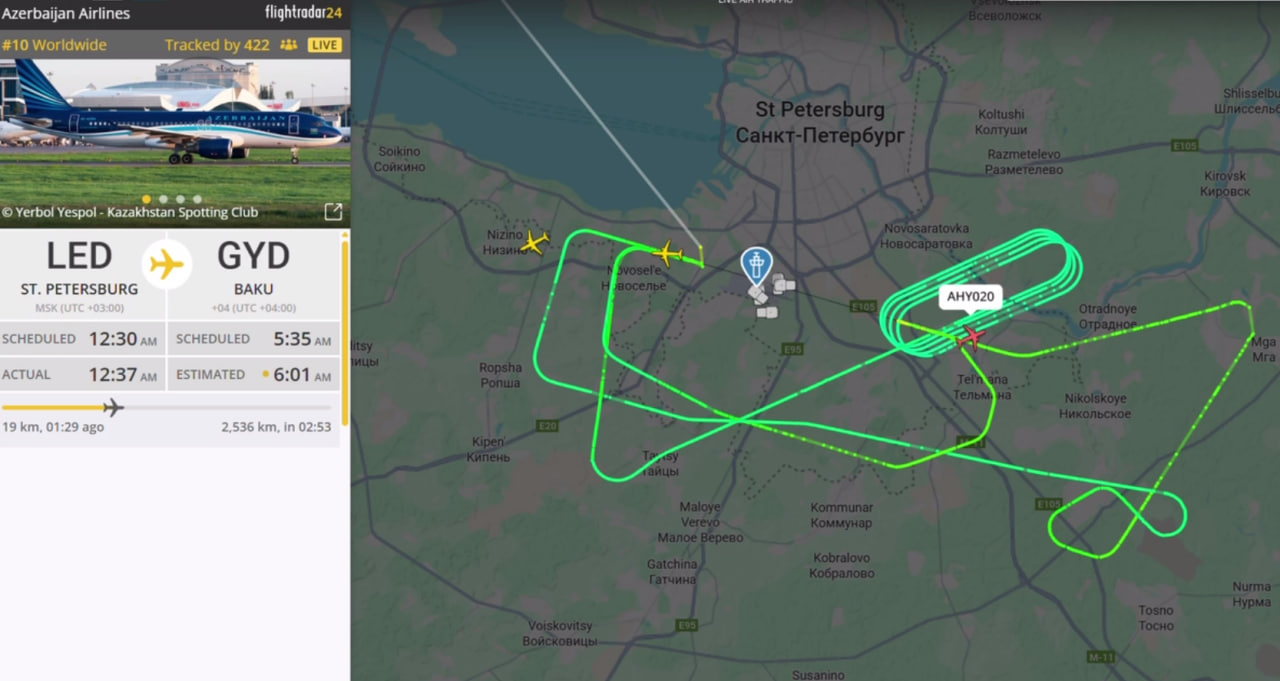This screenshot has width=1280, height=681.
Task: Click the flightradar24 logo
Action: (303, 13)
